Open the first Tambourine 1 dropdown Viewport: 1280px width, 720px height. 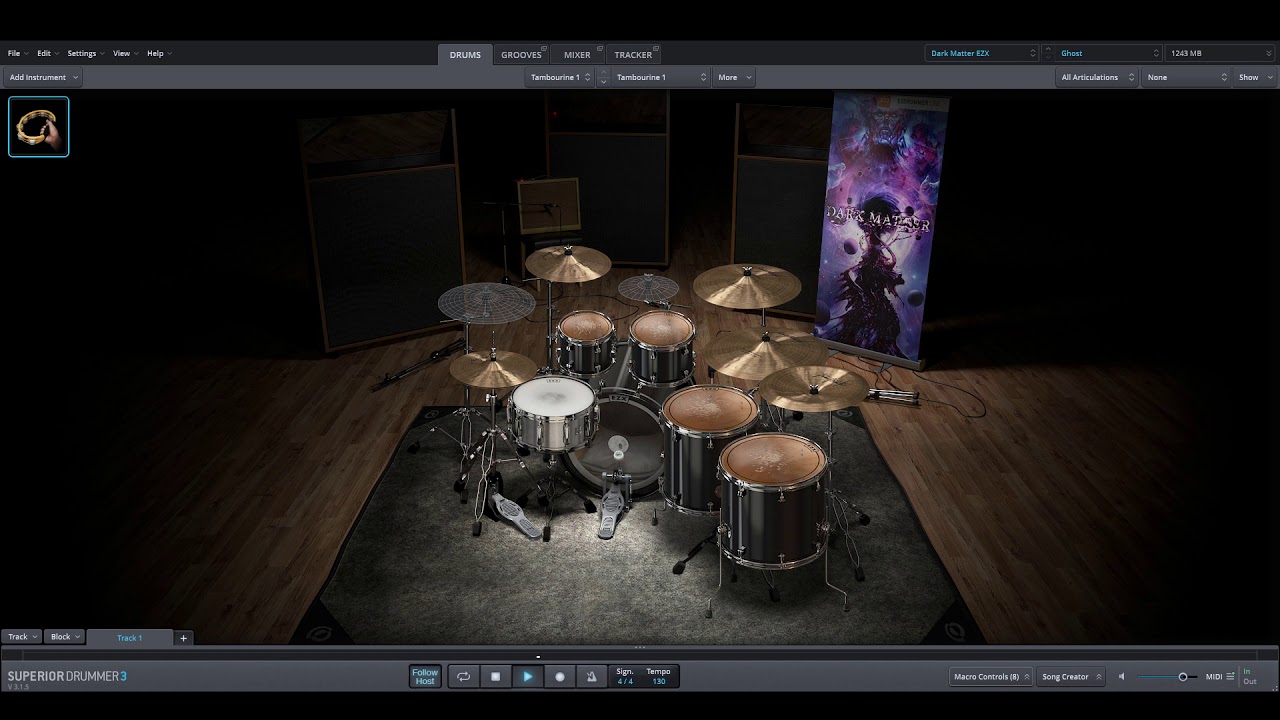tap(559, 77)
